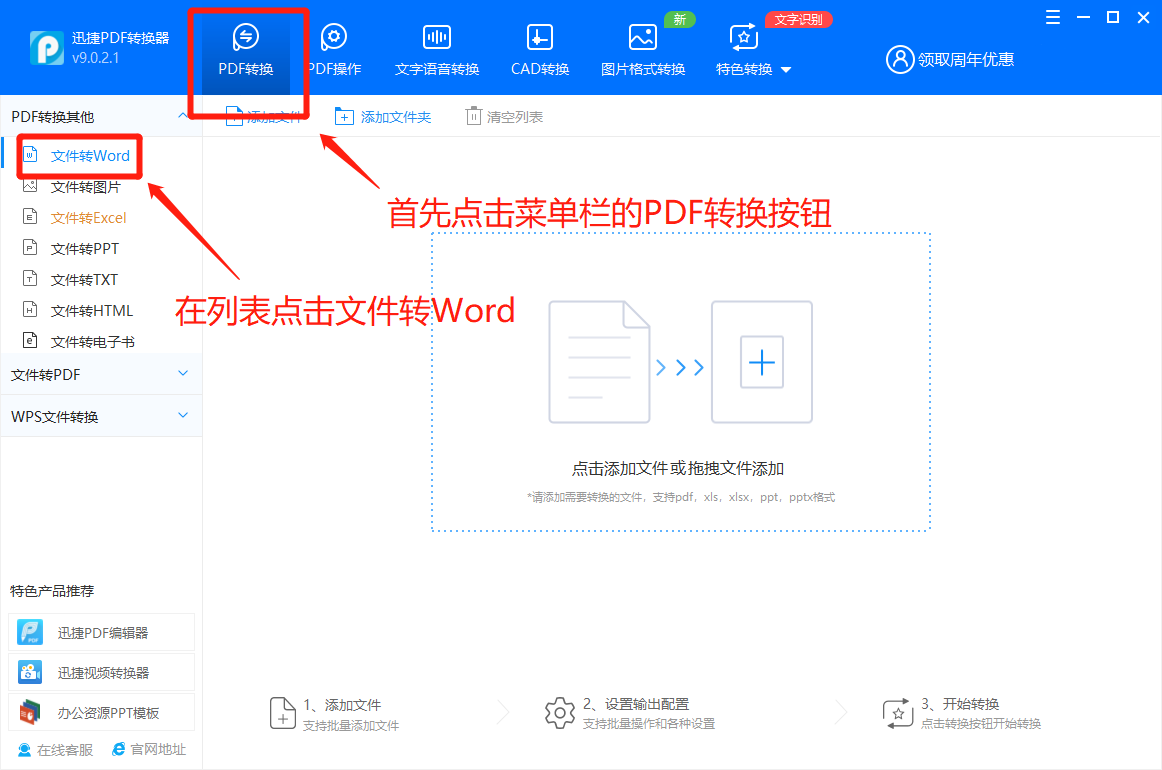Click the 特色转换 star icon
Image resolution: width=1162 pixels, height=770 pixels.
point(743,37)
